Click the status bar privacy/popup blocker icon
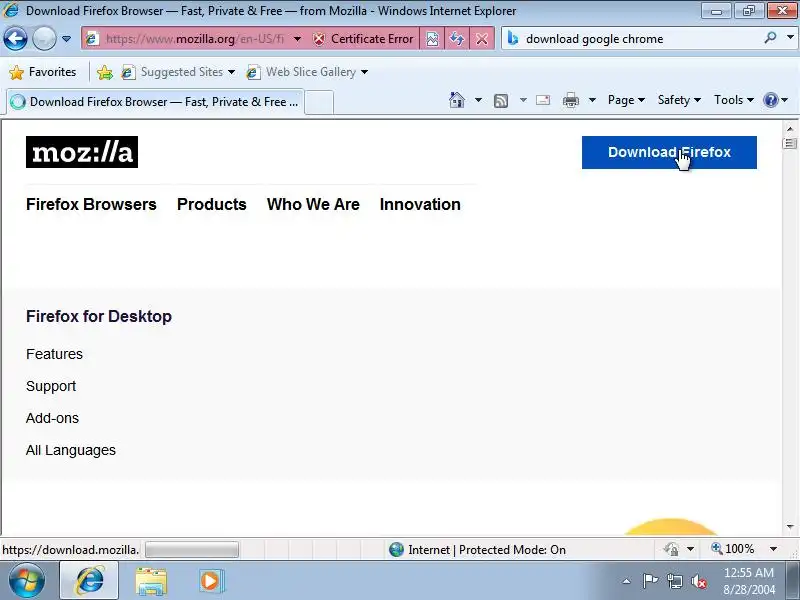 [671, 549]
